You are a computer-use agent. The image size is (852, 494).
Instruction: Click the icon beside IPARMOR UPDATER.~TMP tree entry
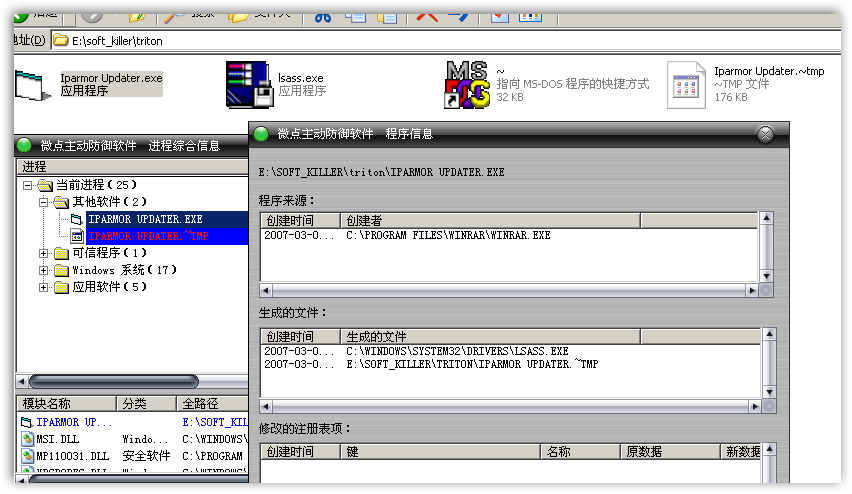77,236
